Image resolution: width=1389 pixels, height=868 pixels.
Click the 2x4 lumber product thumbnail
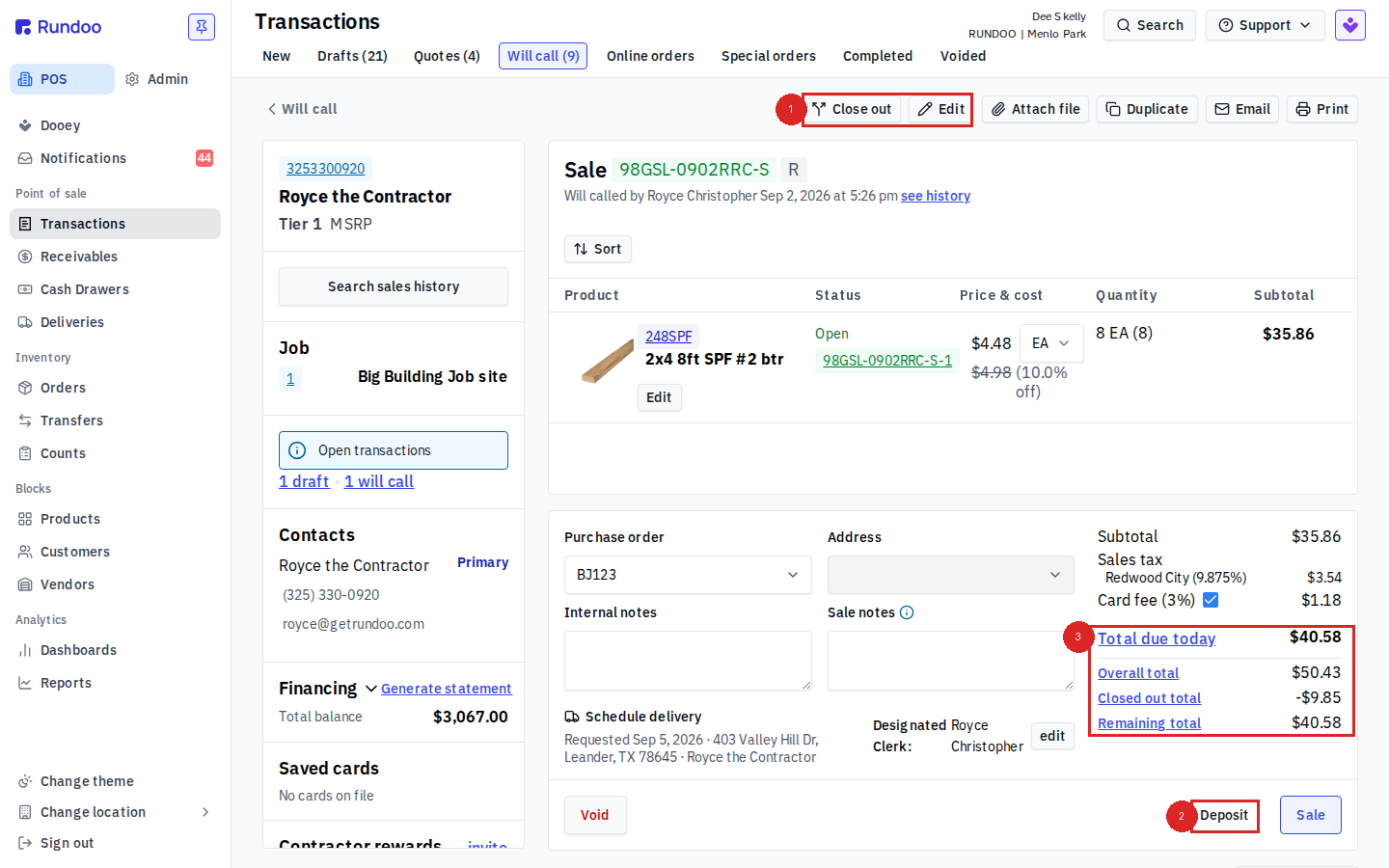pyautogui.click(x=608, y=359)
